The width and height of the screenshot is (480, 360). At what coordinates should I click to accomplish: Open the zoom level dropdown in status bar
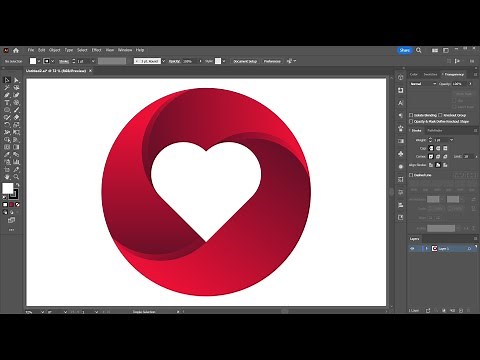[x=42, y=312]
